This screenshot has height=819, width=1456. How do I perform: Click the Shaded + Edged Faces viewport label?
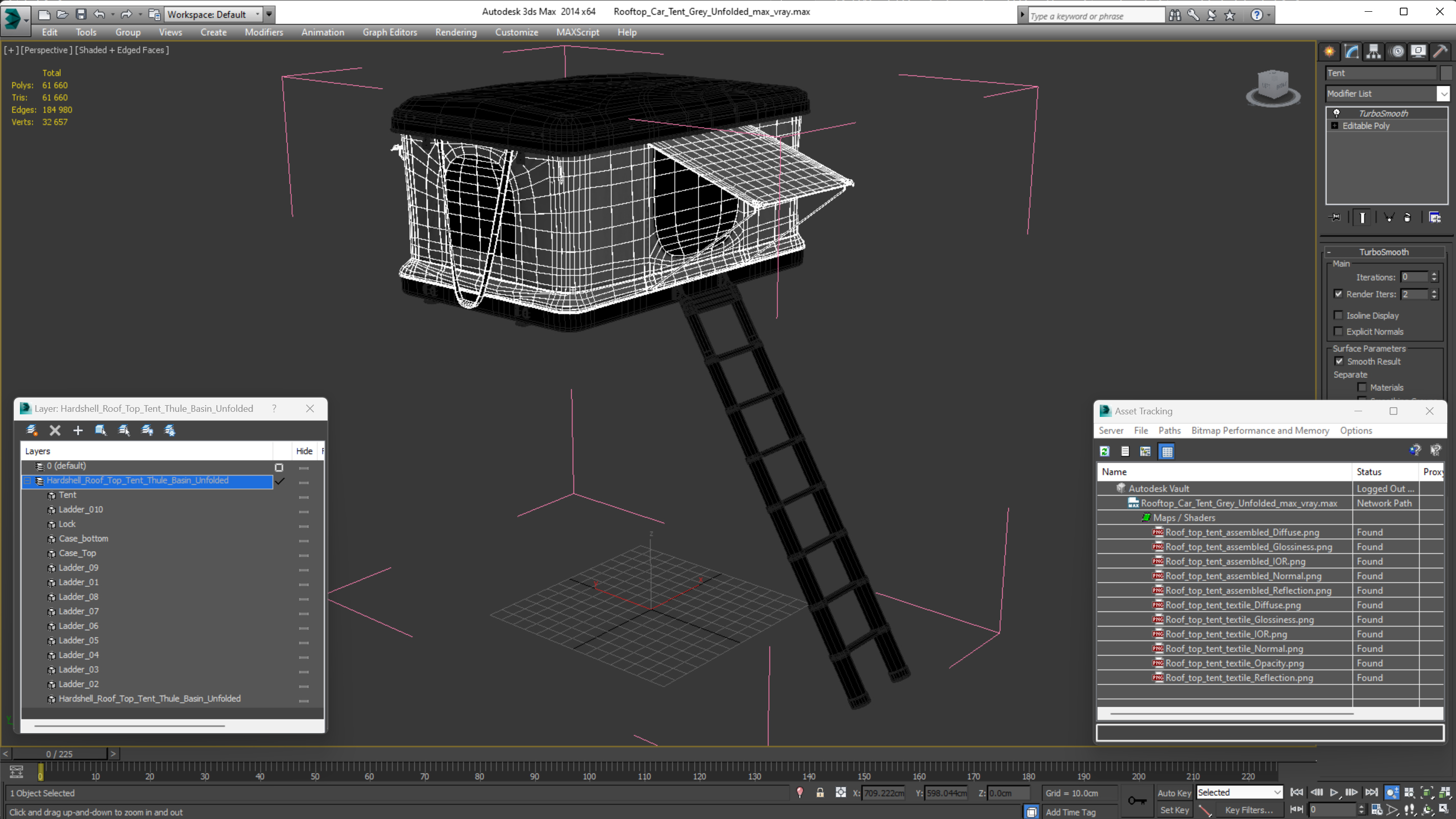click(122, 49)
